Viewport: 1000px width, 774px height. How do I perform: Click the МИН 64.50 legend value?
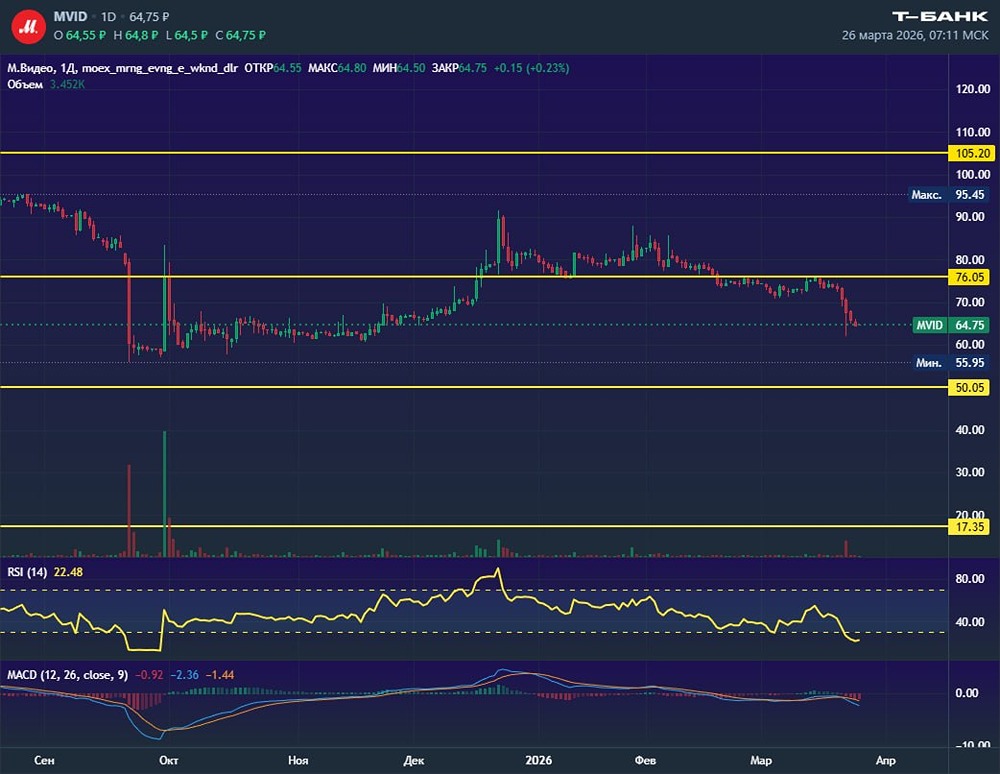point(399,68)
